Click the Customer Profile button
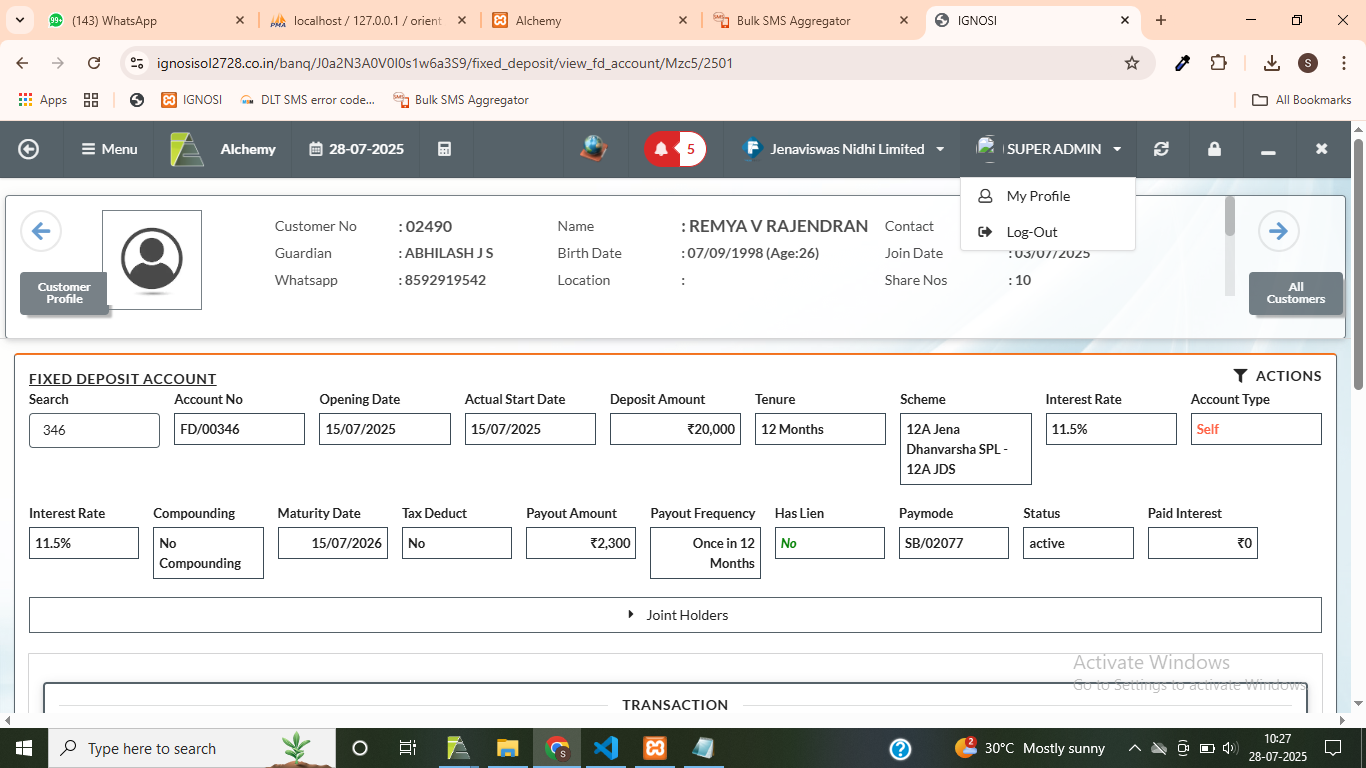 coord(64,293)
